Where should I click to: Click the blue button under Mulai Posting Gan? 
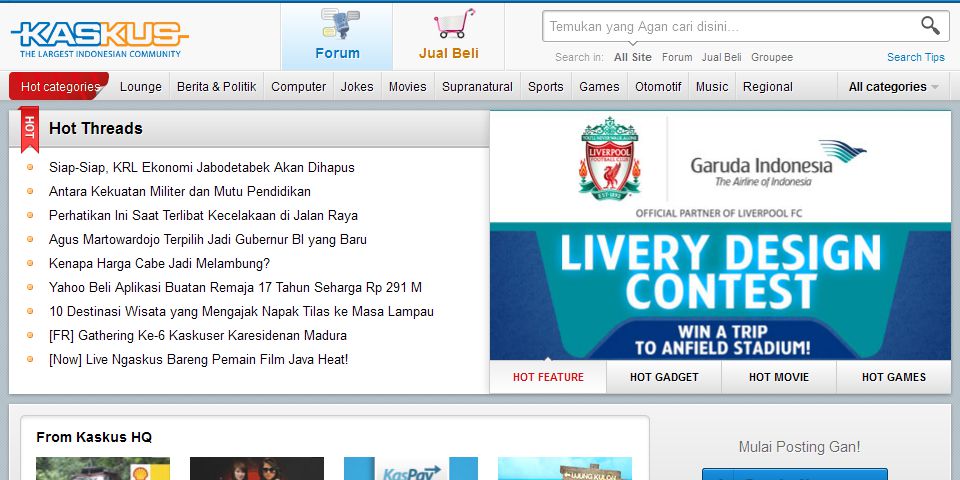pos(794,474)
